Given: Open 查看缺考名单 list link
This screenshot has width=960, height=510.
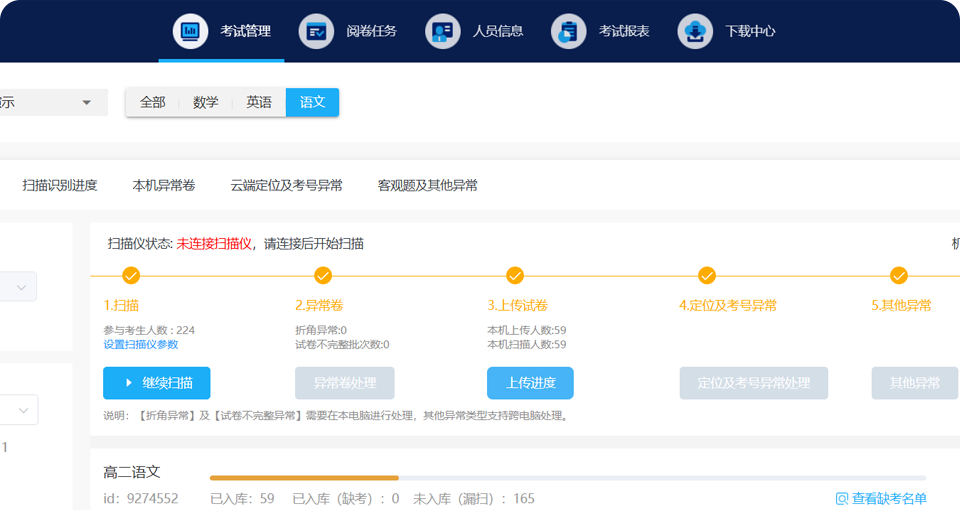Looking at the screenshot, I should 881,498.
